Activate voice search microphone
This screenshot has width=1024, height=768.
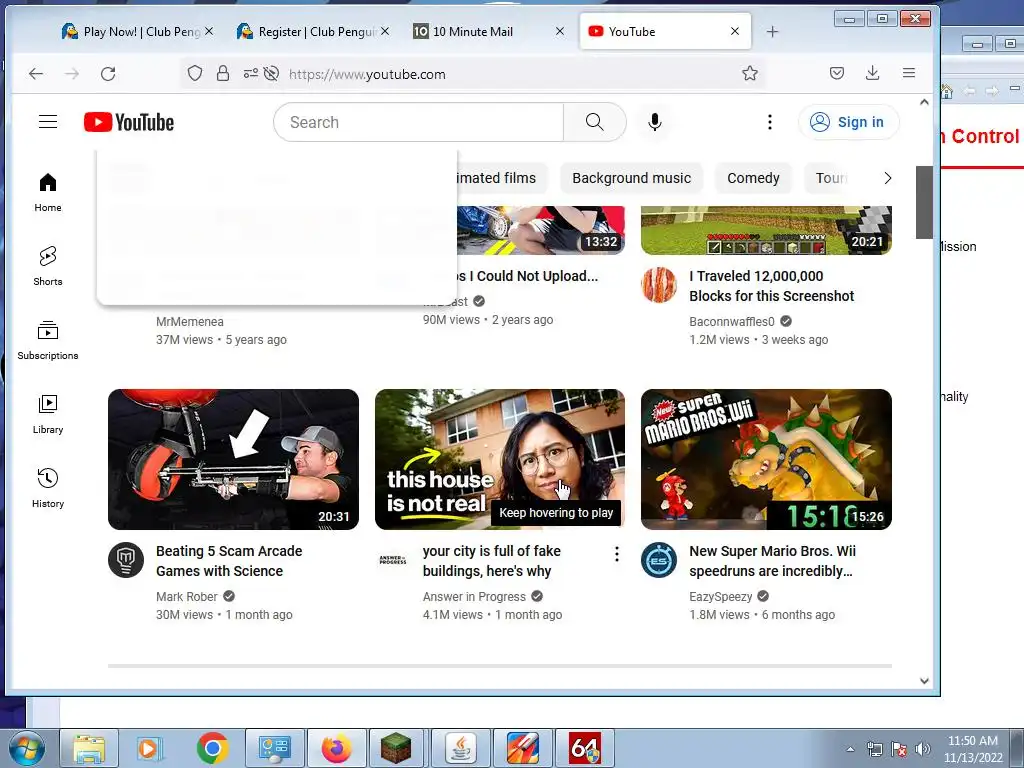click(x=654, y=122)
